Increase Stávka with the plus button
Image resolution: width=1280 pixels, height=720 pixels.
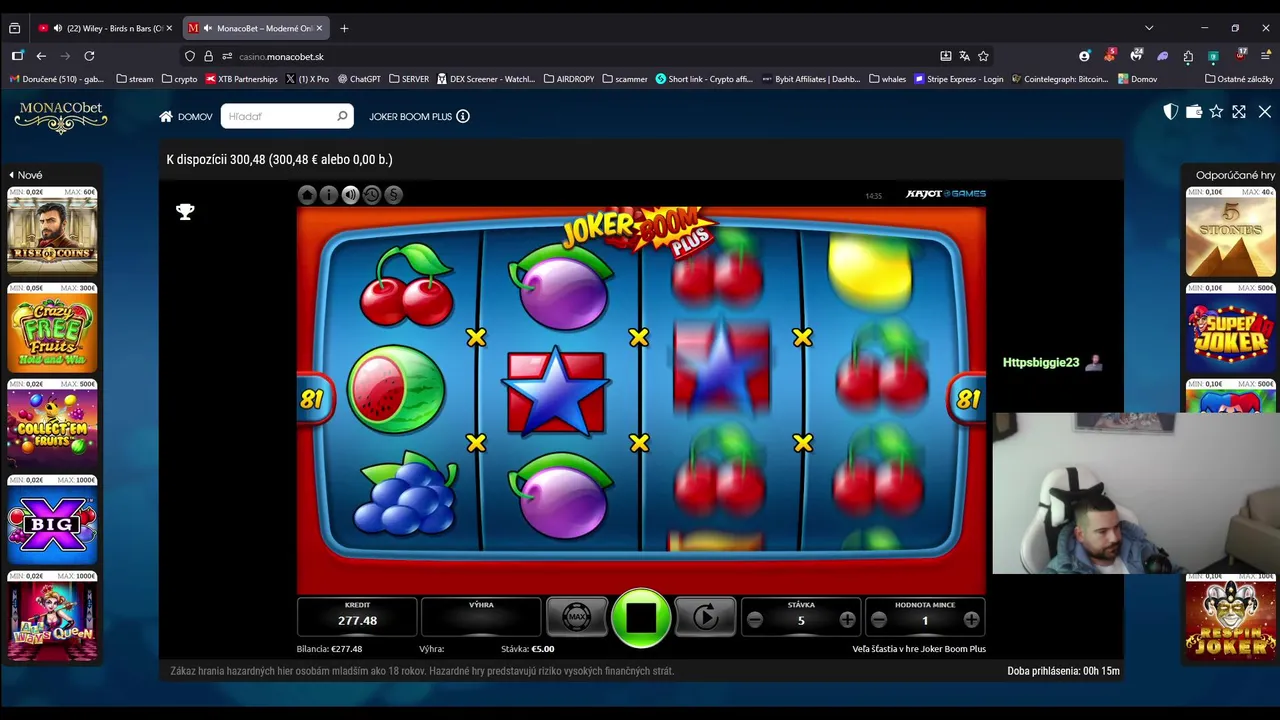[847, 620]
